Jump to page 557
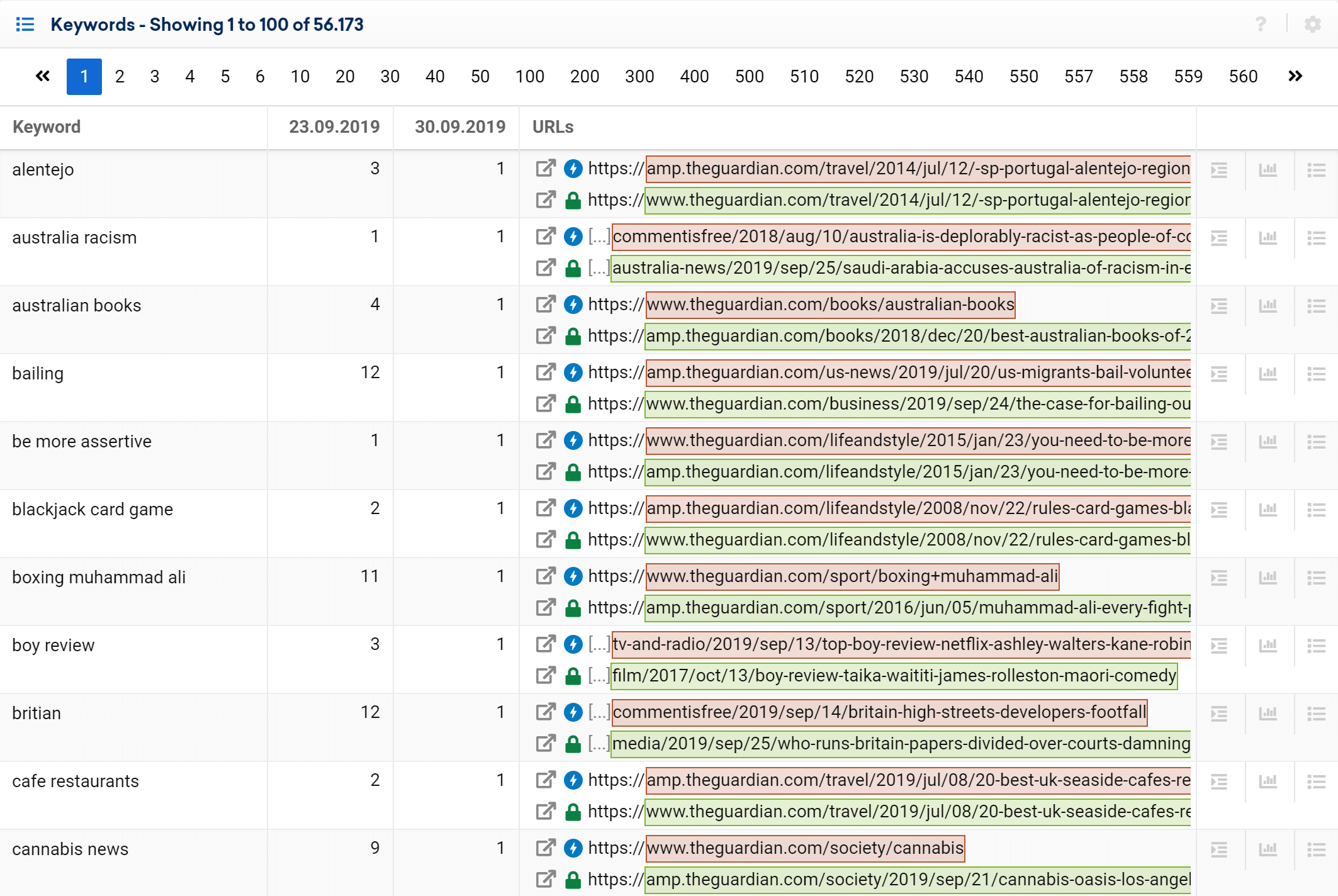This screenshot has width=1338, height=896. [1079, 77]
